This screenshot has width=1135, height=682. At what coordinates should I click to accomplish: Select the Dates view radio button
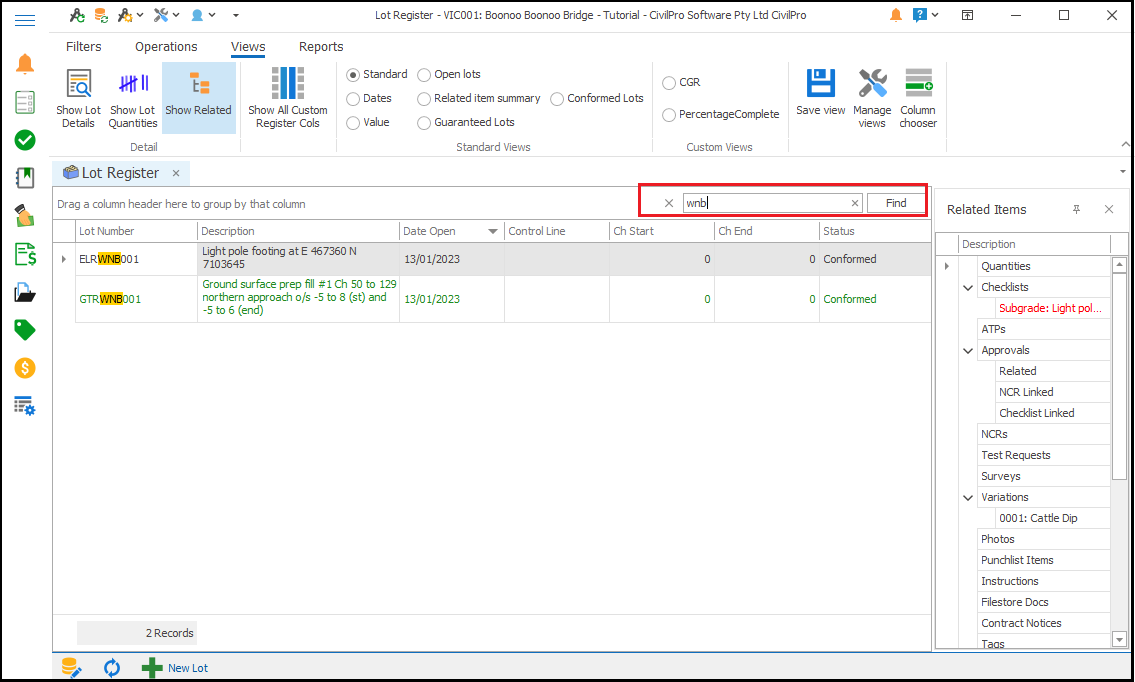(353, 98)
